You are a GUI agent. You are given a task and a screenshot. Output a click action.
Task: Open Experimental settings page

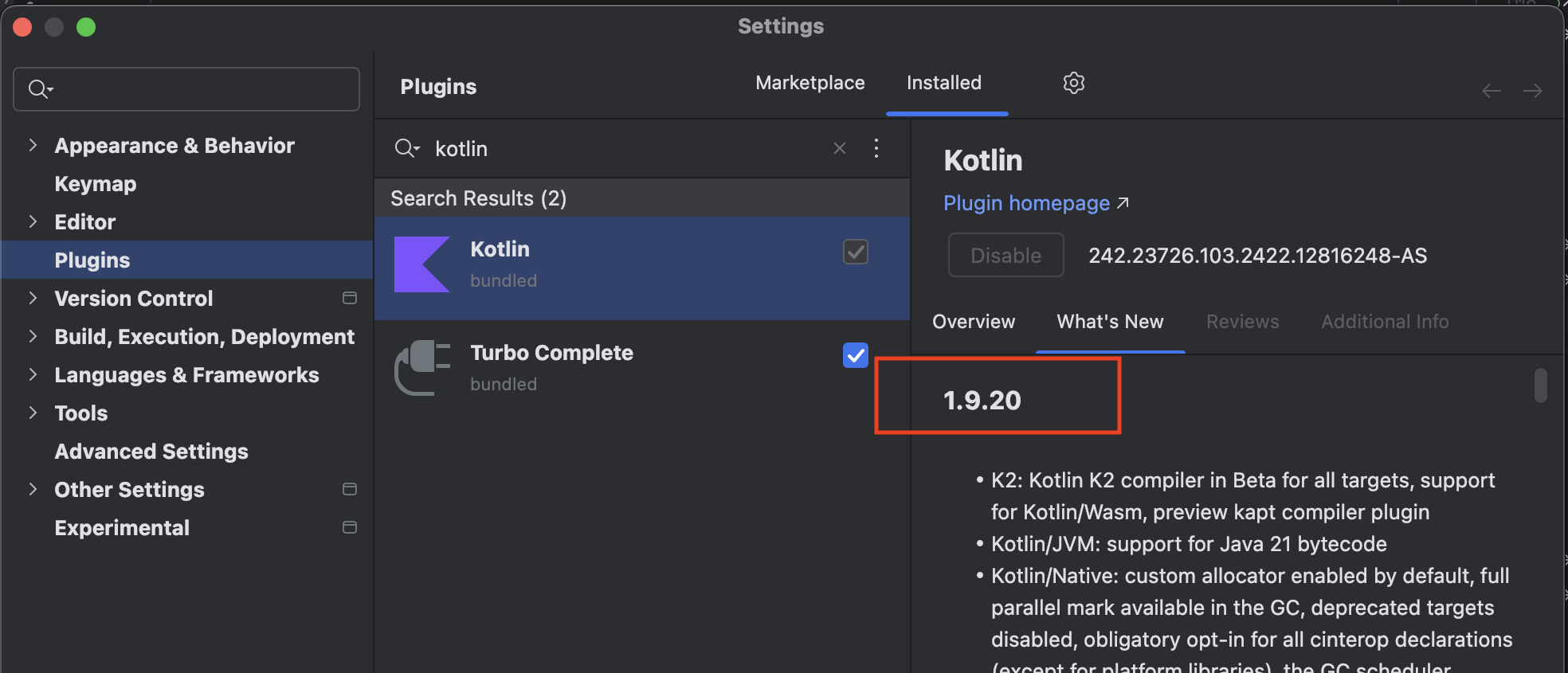pos(122,527)
